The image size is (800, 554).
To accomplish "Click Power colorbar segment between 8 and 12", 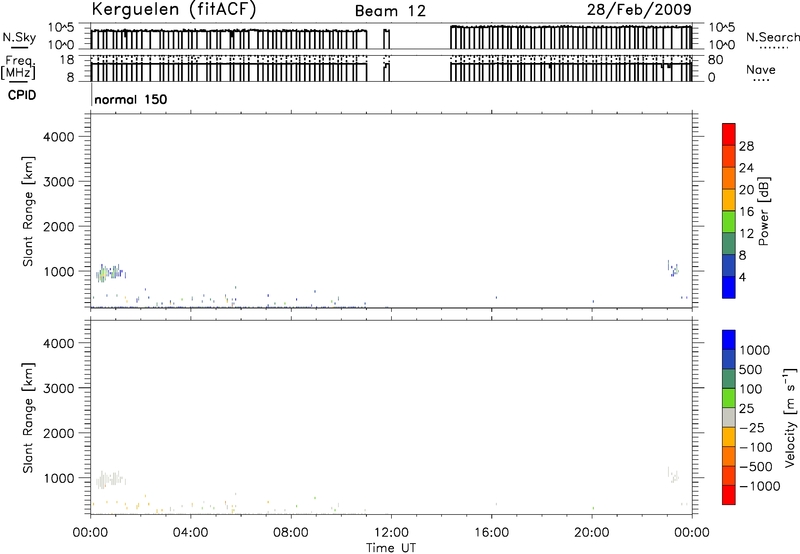I will pyautogui.click(x=729, y=244).
